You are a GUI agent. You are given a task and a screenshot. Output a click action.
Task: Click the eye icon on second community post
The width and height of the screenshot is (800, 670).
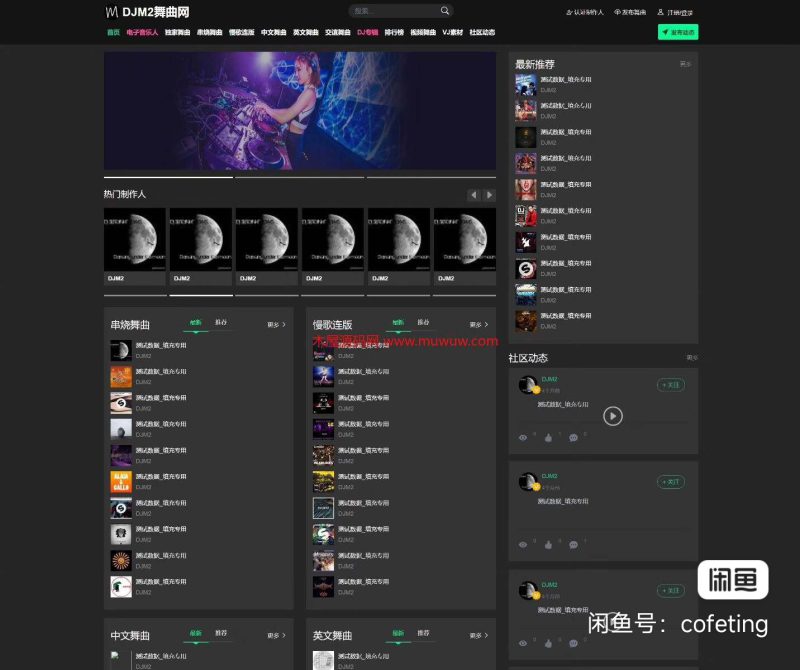[523, 545]
